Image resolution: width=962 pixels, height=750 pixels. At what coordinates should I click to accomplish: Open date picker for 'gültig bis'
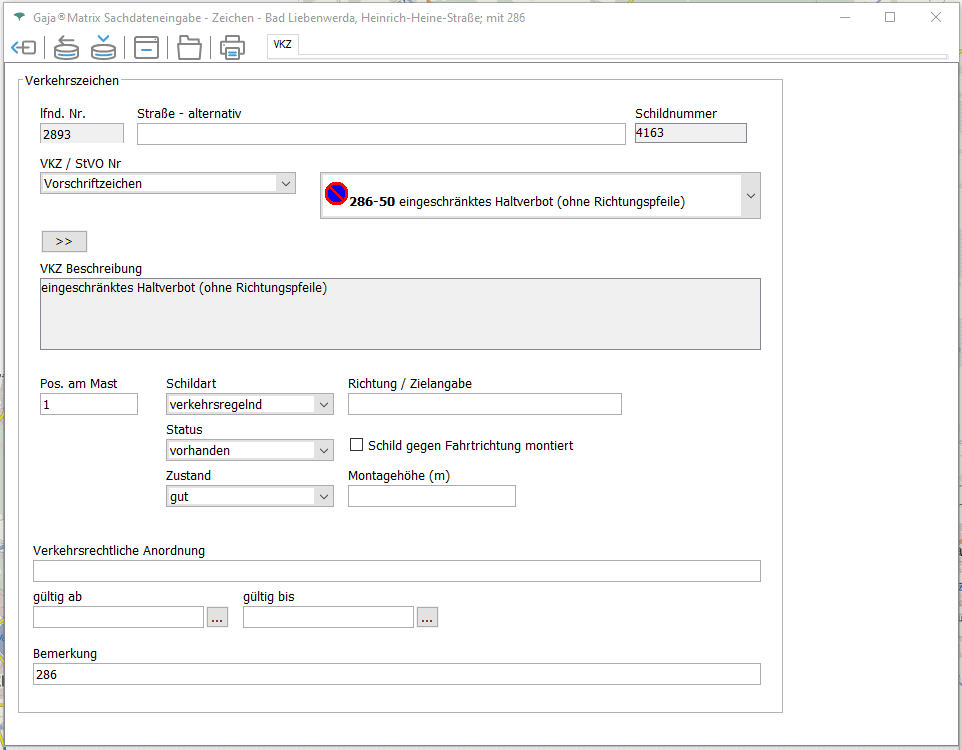coord(427,618)
